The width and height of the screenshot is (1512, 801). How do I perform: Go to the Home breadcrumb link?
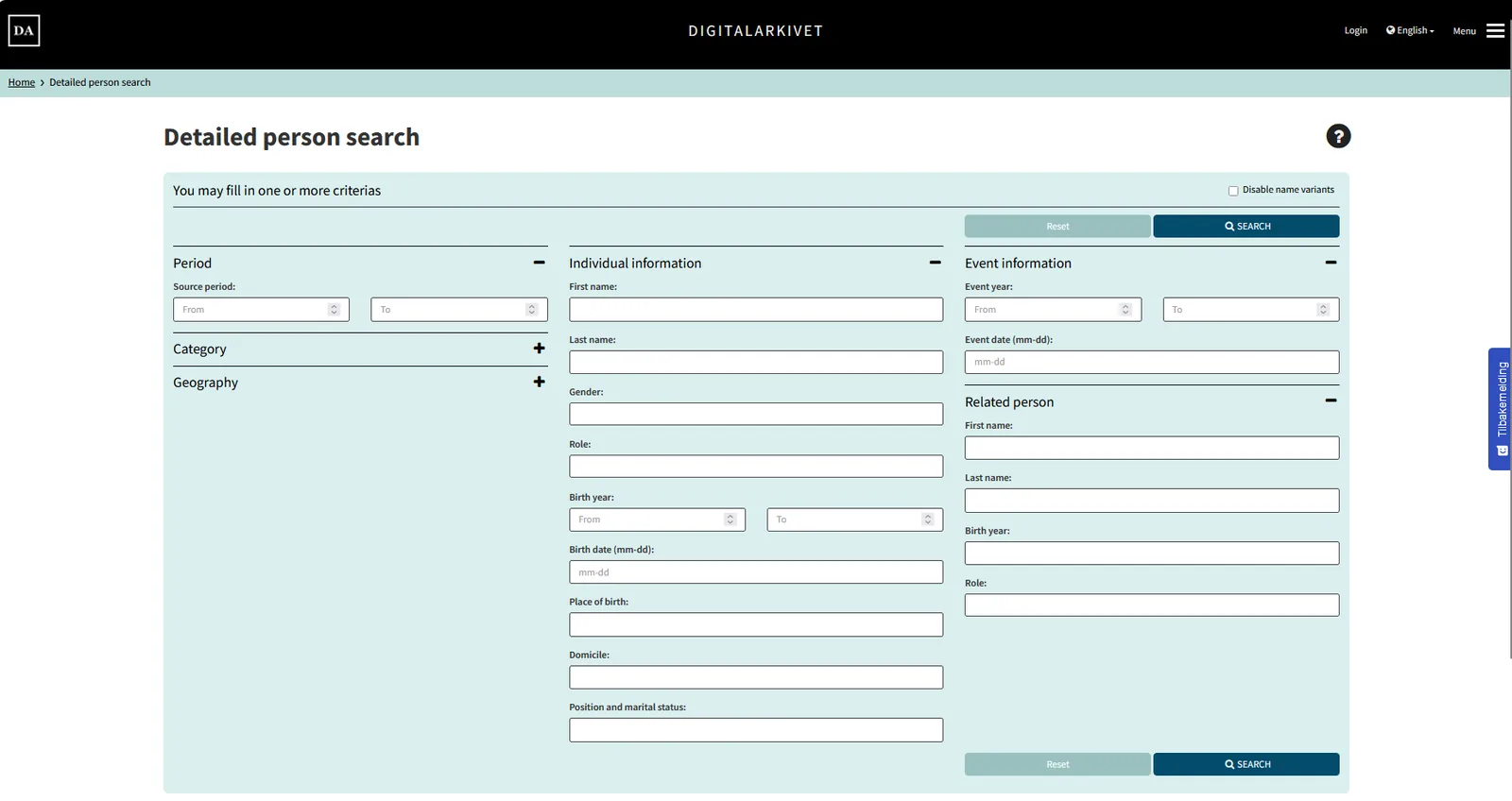tap(22, 82)
